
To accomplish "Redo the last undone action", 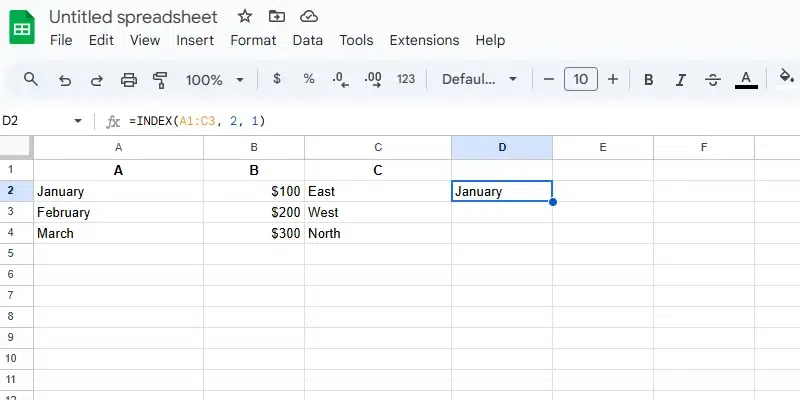I will pos(96,80).
